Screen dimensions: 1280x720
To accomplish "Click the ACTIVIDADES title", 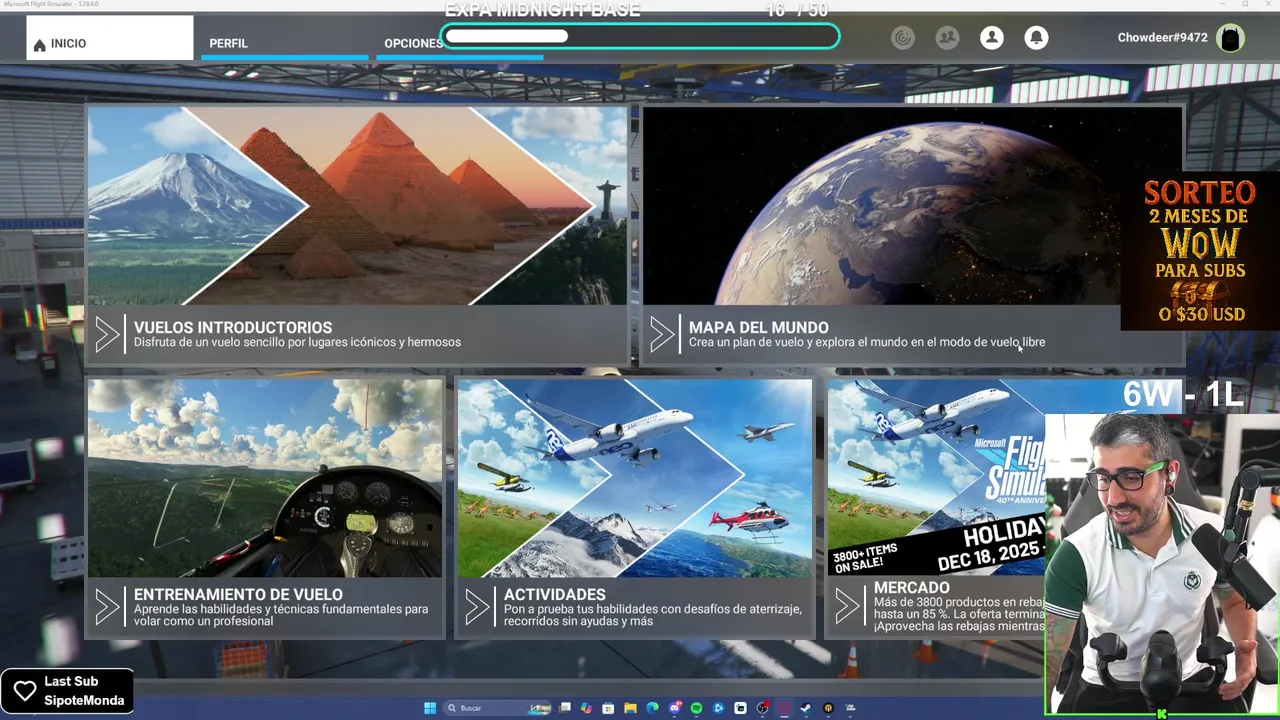I will (x=555, y=594).
